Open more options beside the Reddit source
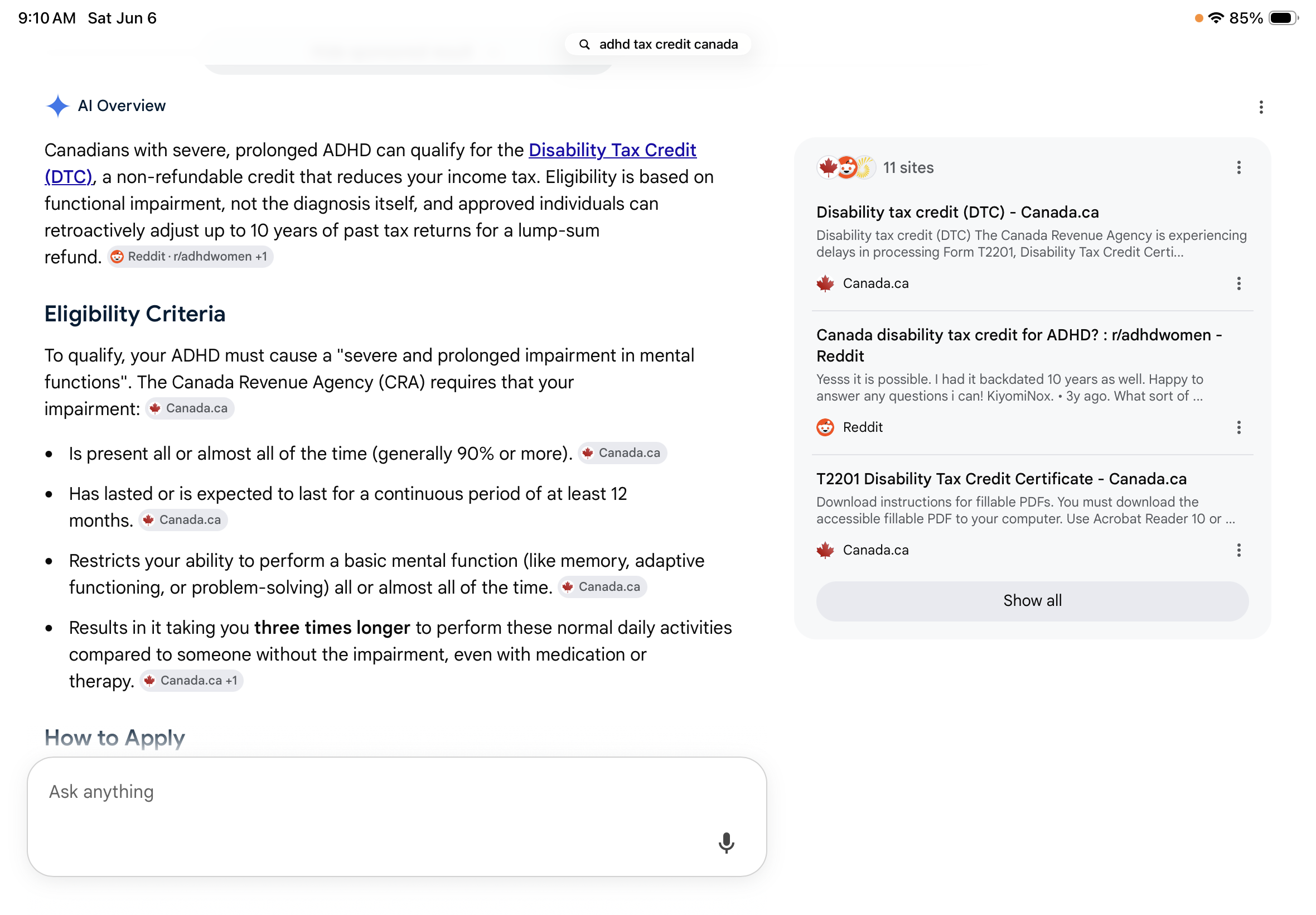 click(x=1238, y=427)
